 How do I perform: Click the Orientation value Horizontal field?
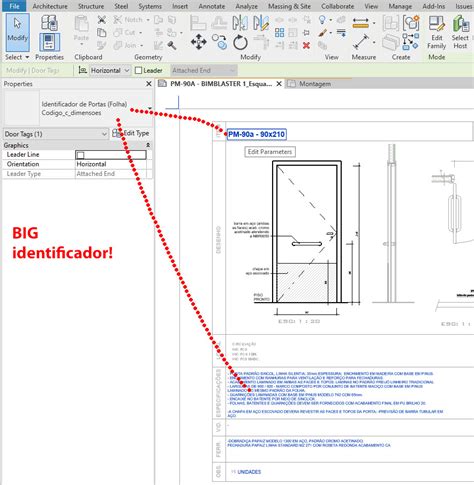click(111, 164)
